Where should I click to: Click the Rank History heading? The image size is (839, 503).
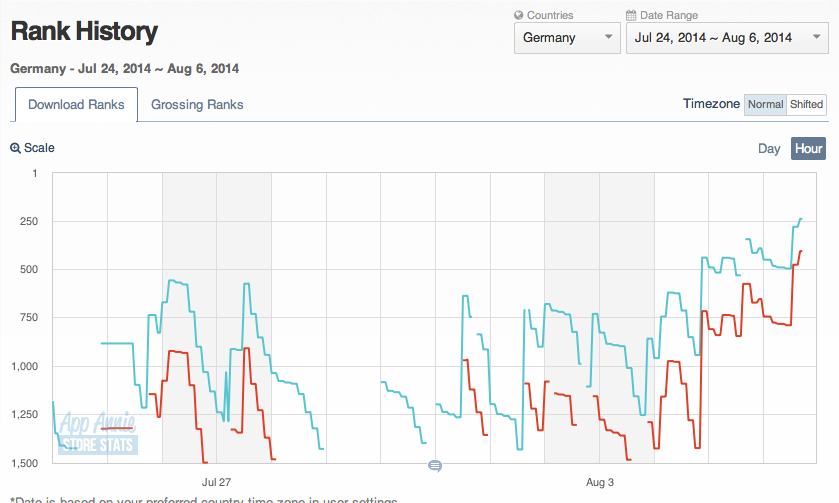pos(84,31)
